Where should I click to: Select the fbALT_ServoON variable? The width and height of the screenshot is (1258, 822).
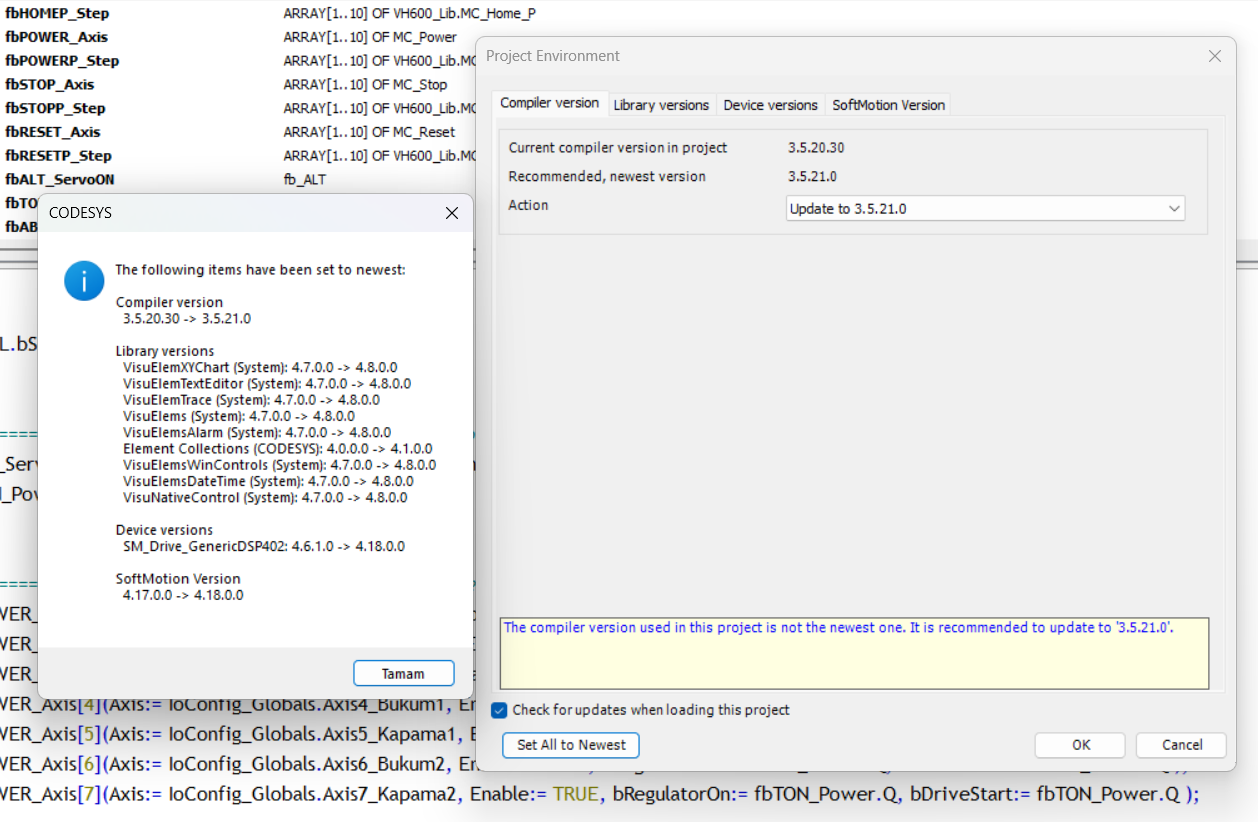pyautogui.click(x=59, y=179)
